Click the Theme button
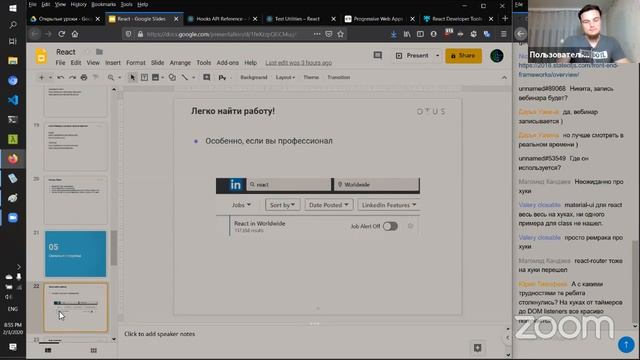 pyautogui.click(x=311, y=77)
